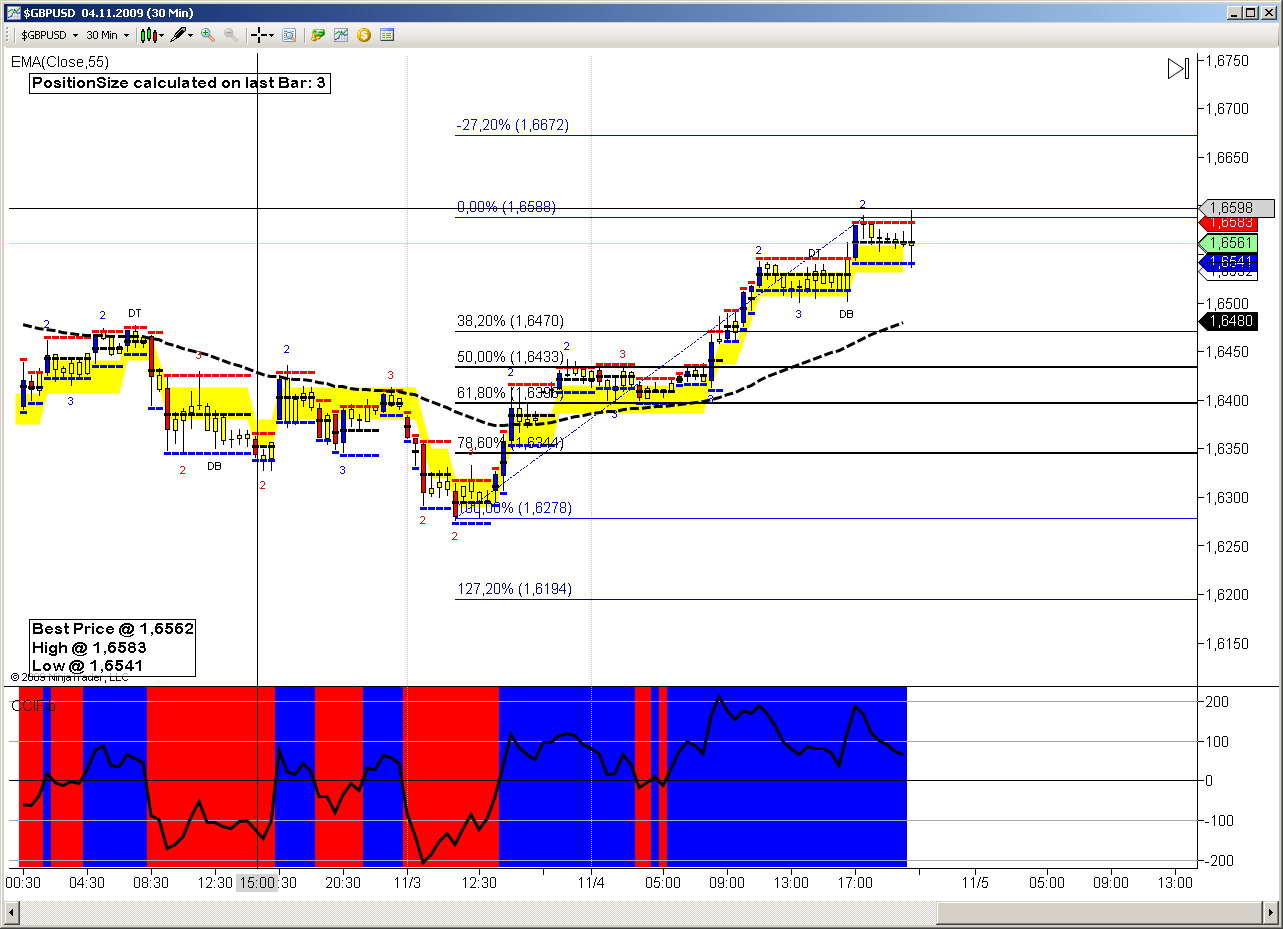The height and width of the screenshot is (929, 1283).
Task: Expand the crosshair cursor dropdown arrow
Action: pyautogui.click(x=271, y=36)
